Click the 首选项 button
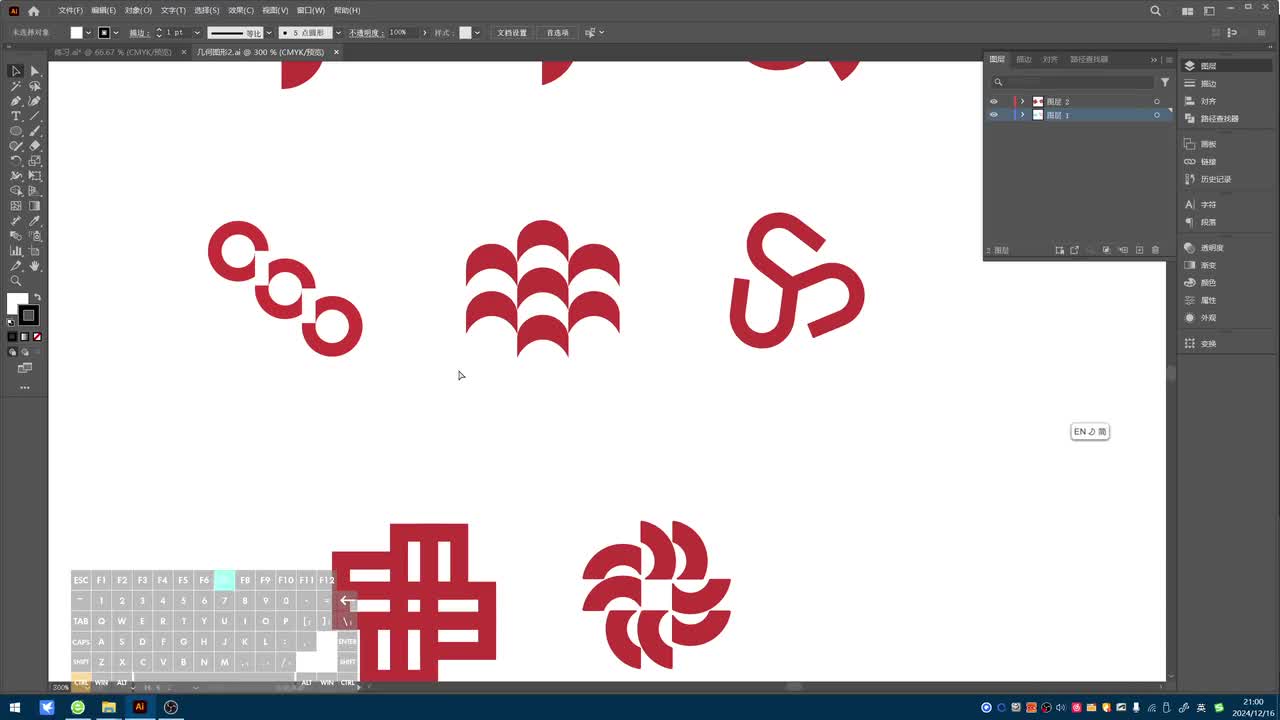The height and width of the screenshot is (720, 1280). tap(557, 33)
